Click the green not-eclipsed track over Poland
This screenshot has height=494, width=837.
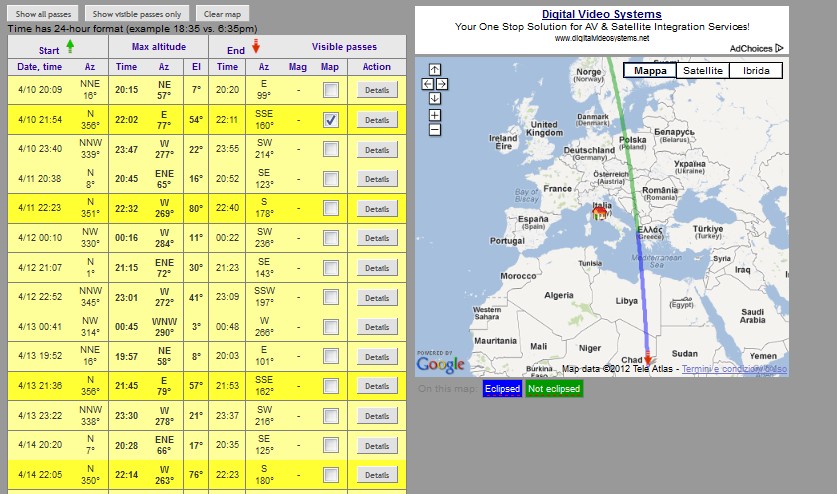pyautogui.click(x=626, y=140)
